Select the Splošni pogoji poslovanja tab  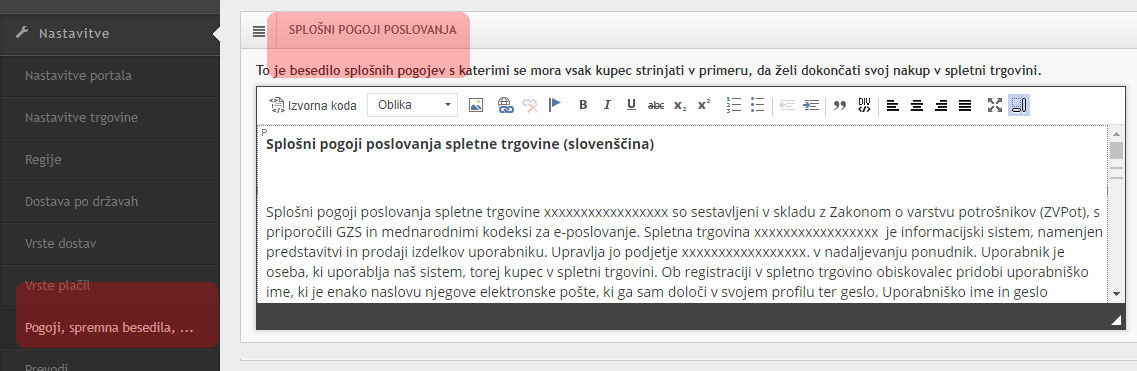(372, 30)
